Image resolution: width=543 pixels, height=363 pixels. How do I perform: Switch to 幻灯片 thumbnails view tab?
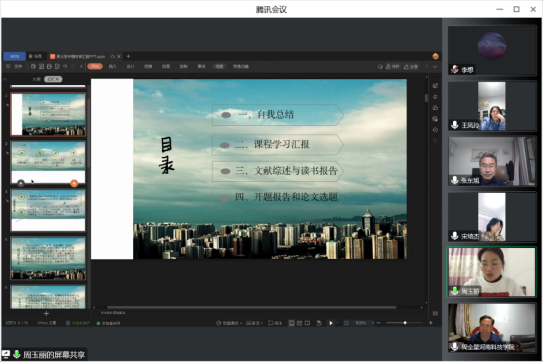point(53,79)
